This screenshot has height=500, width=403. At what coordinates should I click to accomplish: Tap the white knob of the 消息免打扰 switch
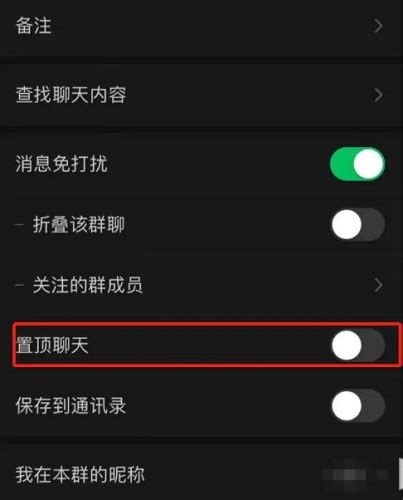(368, 164)
